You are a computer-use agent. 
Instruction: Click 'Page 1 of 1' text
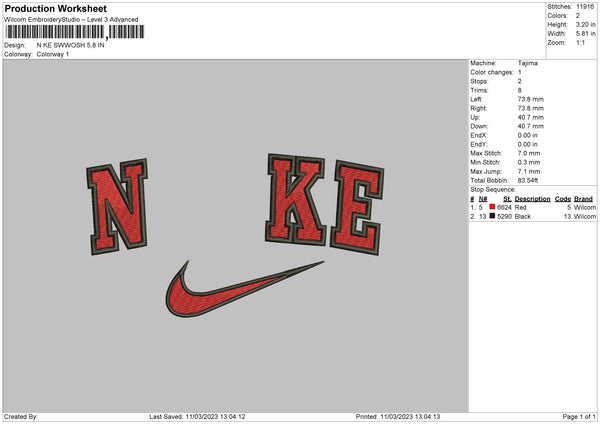579,417
